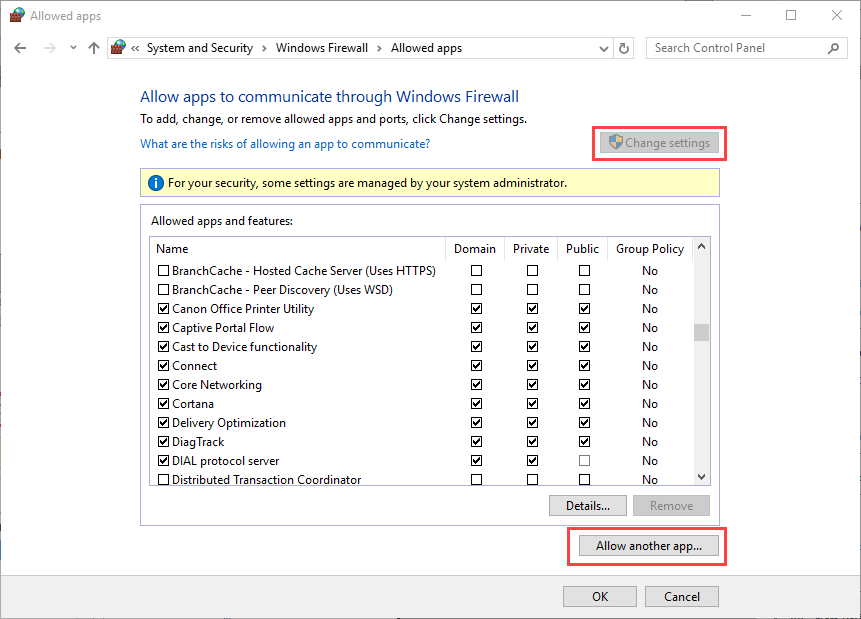Enable Distributed Transaction Coordinator checkbox
The image size is (861, 619).
(x=164, y=480)
